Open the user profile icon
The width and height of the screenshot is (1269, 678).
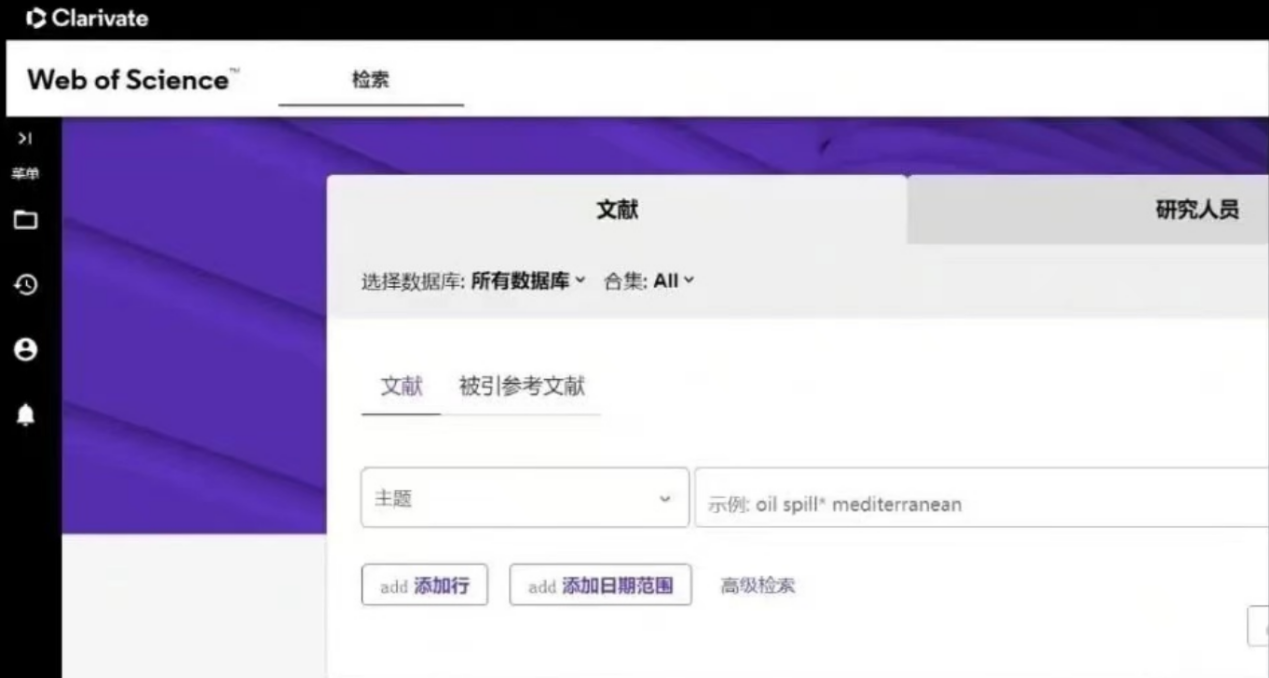click(x=25, y=349)
